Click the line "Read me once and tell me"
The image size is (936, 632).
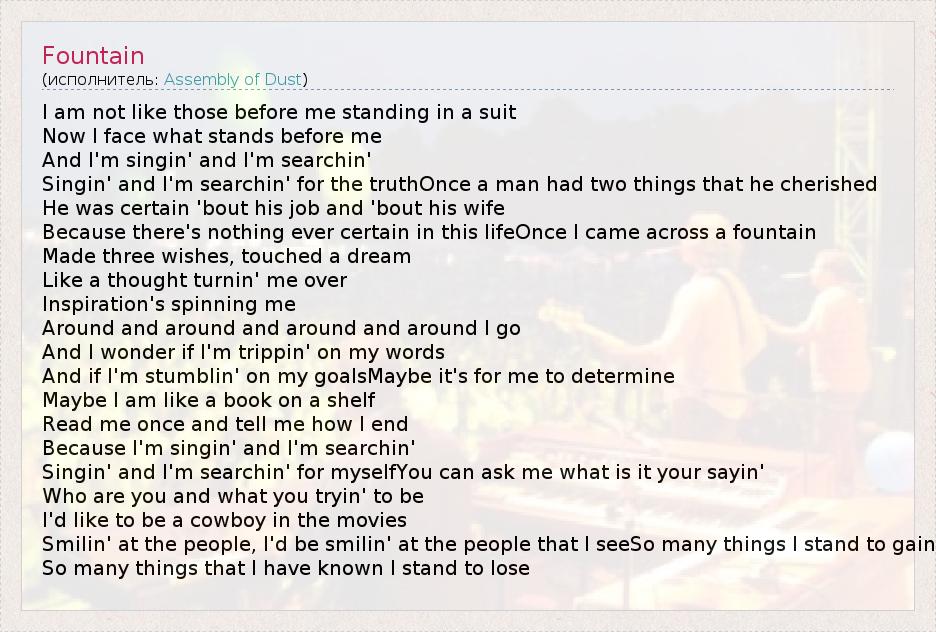pos(225,424)
